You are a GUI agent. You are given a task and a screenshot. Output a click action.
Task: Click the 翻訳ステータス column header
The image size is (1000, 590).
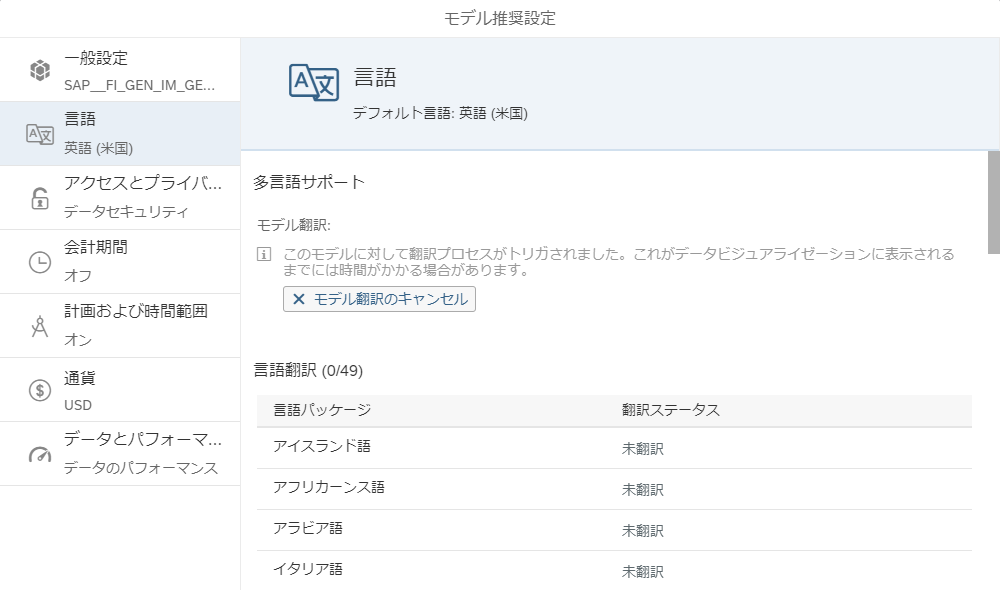[670, 410]
